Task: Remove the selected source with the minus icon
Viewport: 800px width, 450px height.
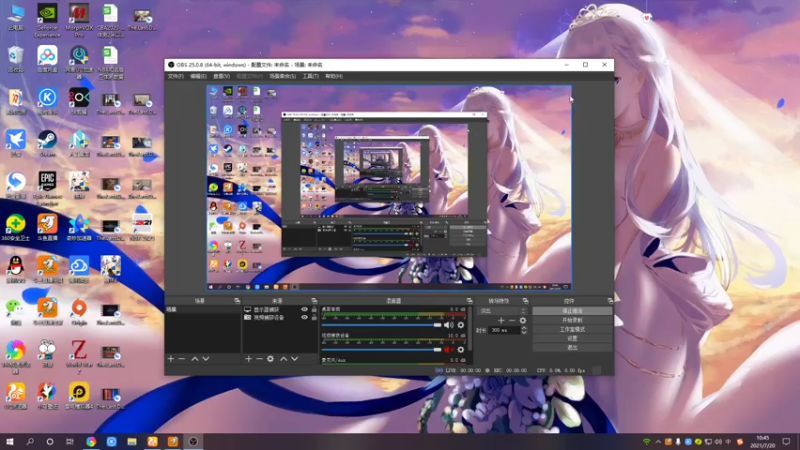Action: (259, 359)
